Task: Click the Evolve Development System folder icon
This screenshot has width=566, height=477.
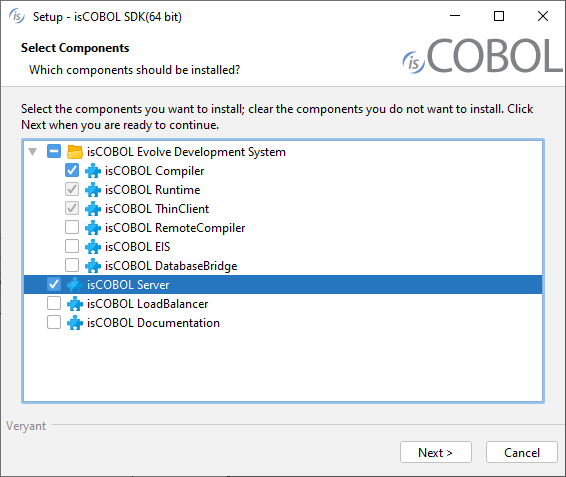Action: [x=75, y=152]
